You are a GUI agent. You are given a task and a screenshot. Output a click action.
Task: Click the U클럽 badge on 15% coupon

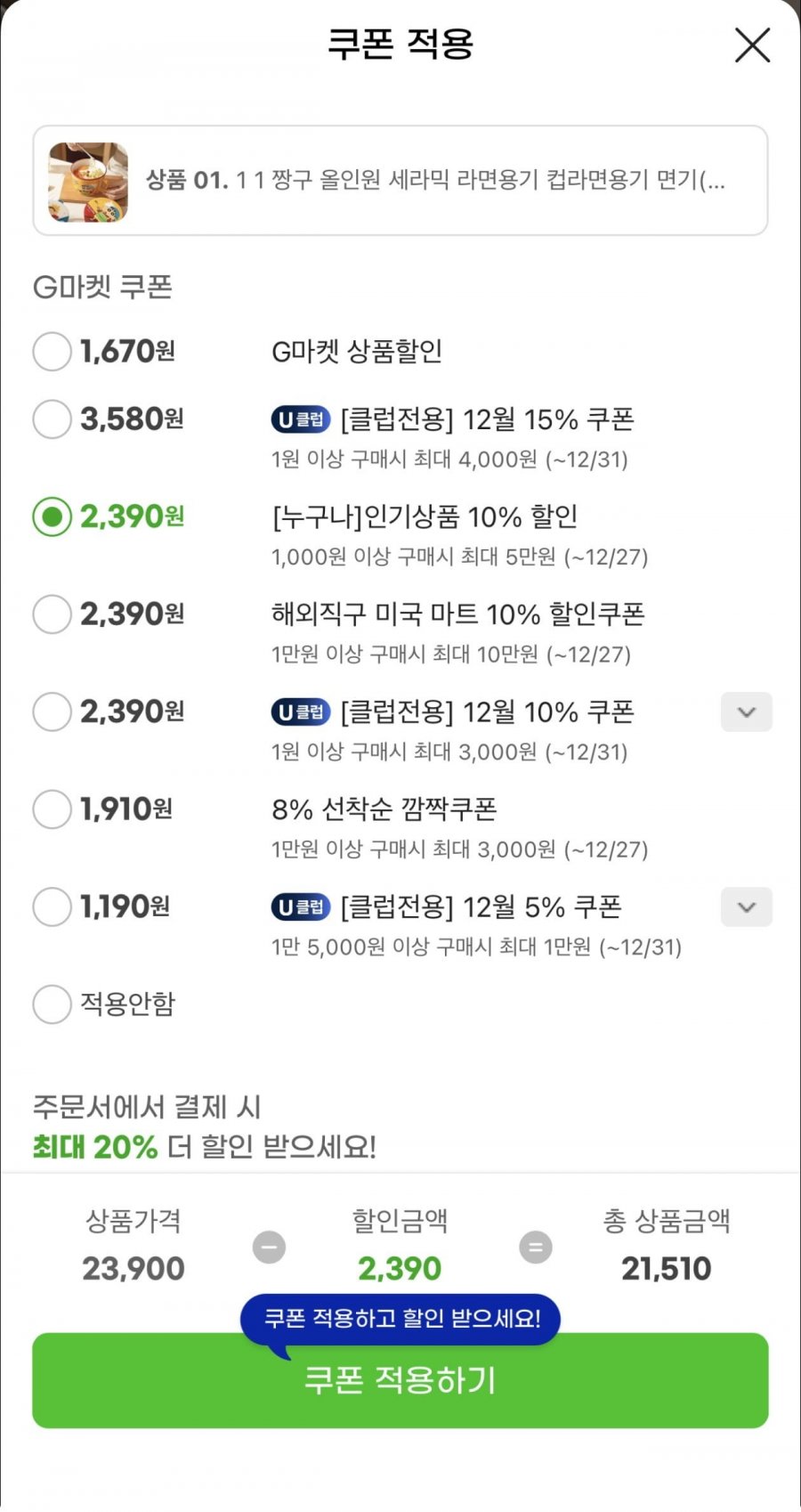(x=301, y=419)
